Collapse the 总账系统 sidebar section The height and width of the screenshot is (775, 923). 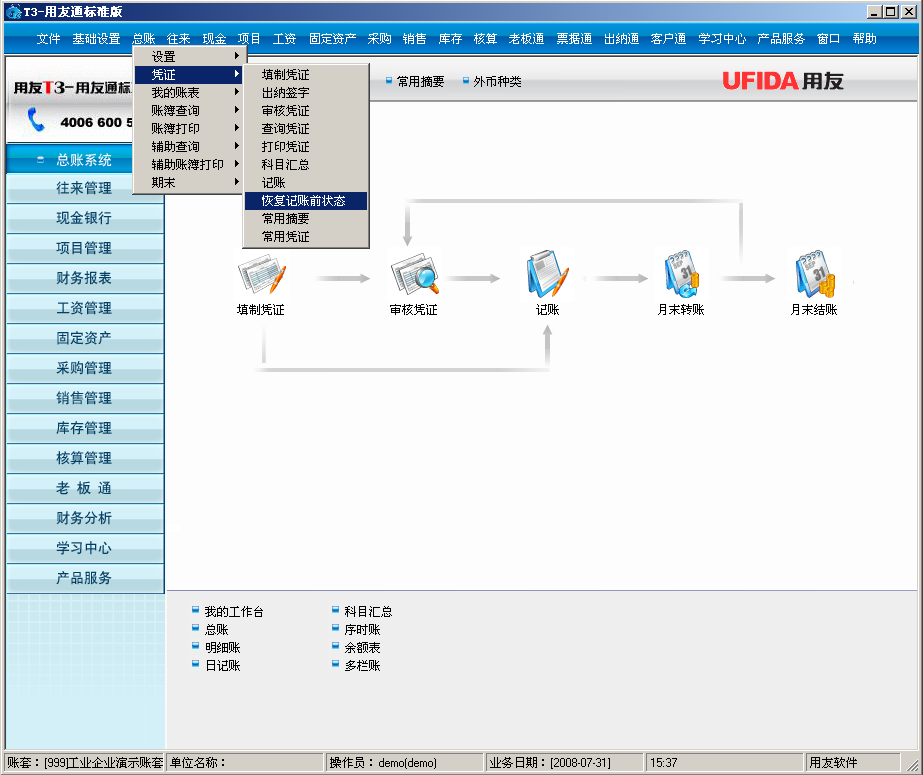pyautogui.click(x=40, y=159)
